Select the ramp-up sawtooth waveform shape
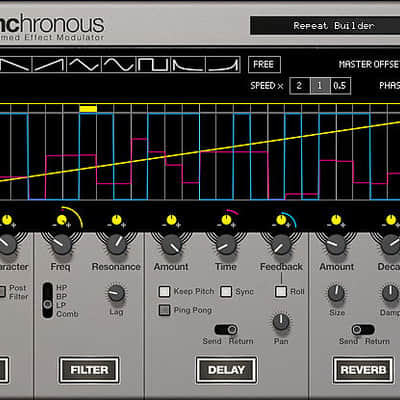 point(50,64)
